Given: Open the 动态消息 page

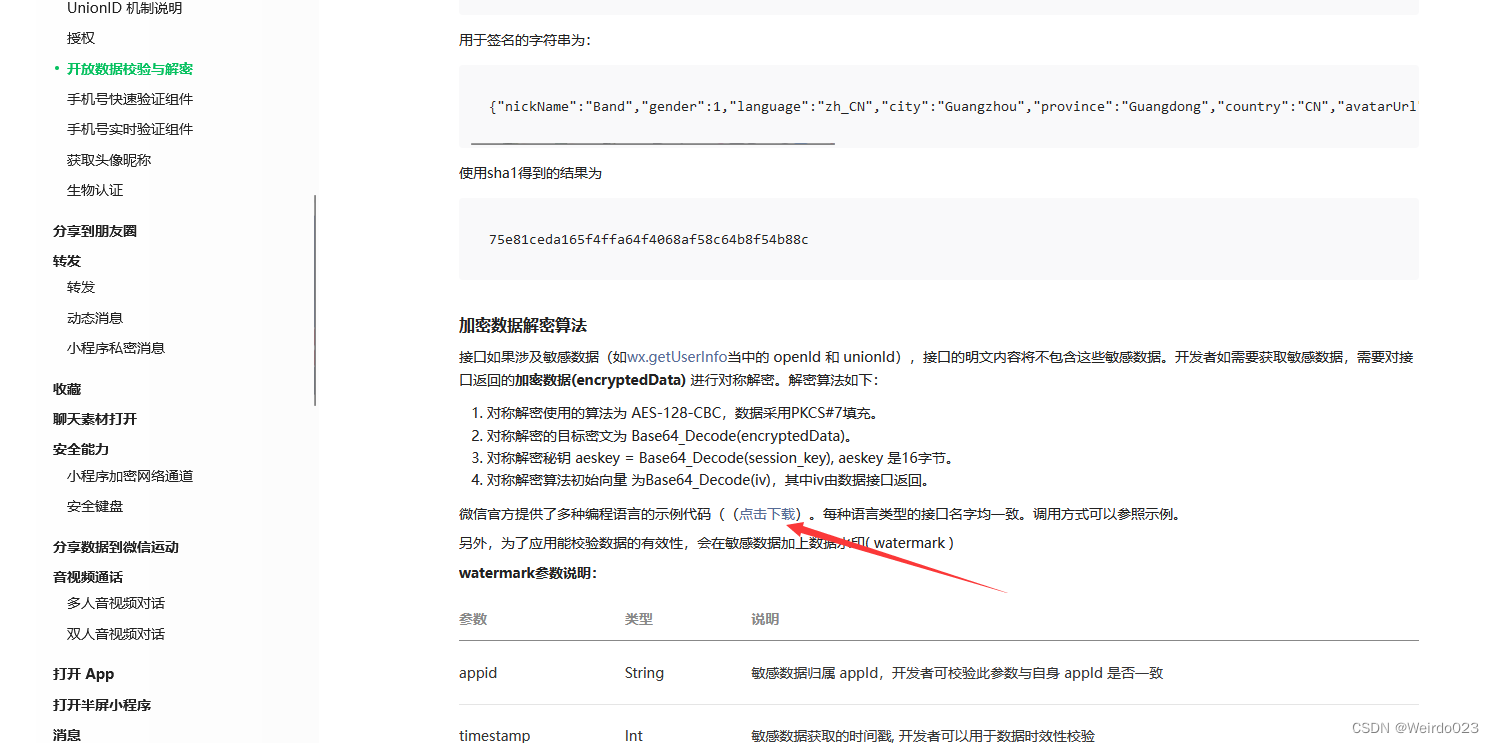Looking at the screenshot, I should (95, 317).
